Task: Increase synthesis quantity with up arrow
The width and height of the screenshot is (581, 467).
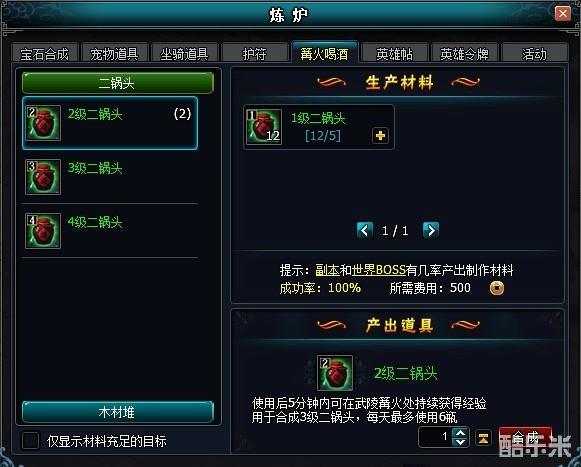Action: (461, 433)
